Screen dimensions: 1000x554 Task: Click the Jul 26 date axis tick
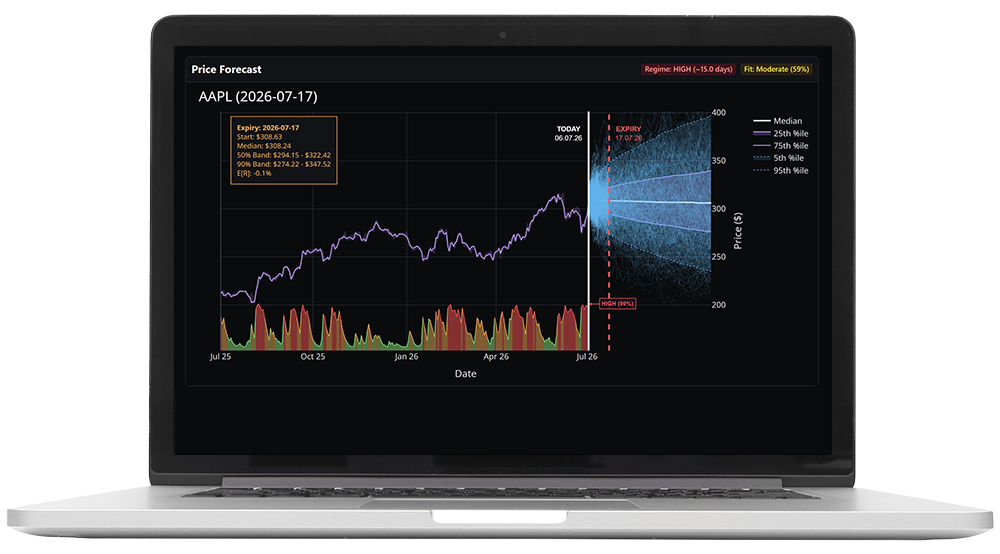(x=587, y=356)
